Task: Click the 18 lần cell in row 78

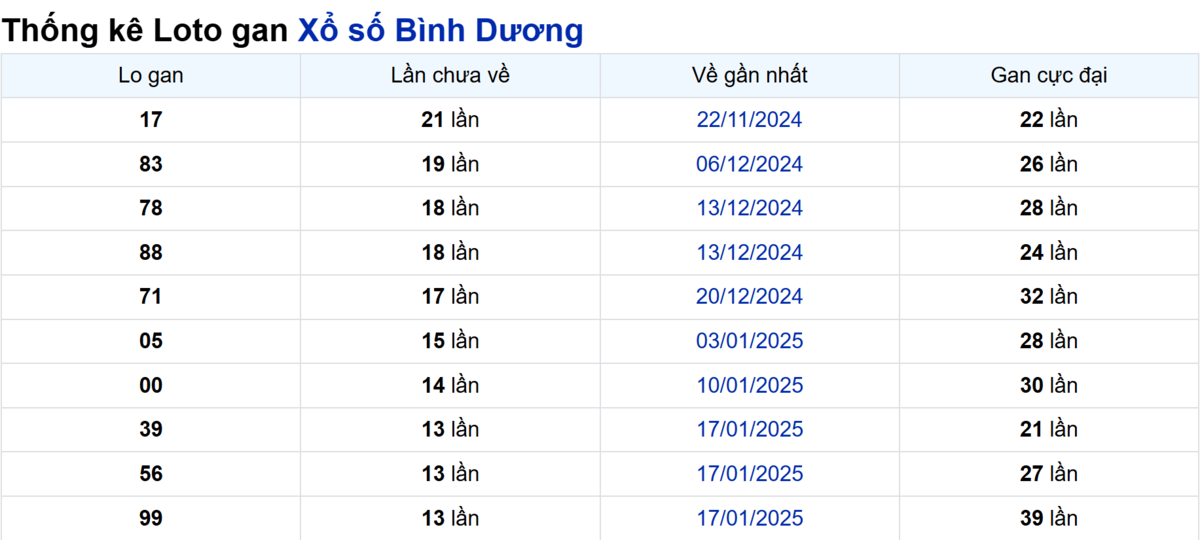Action: tap(450, 208)
